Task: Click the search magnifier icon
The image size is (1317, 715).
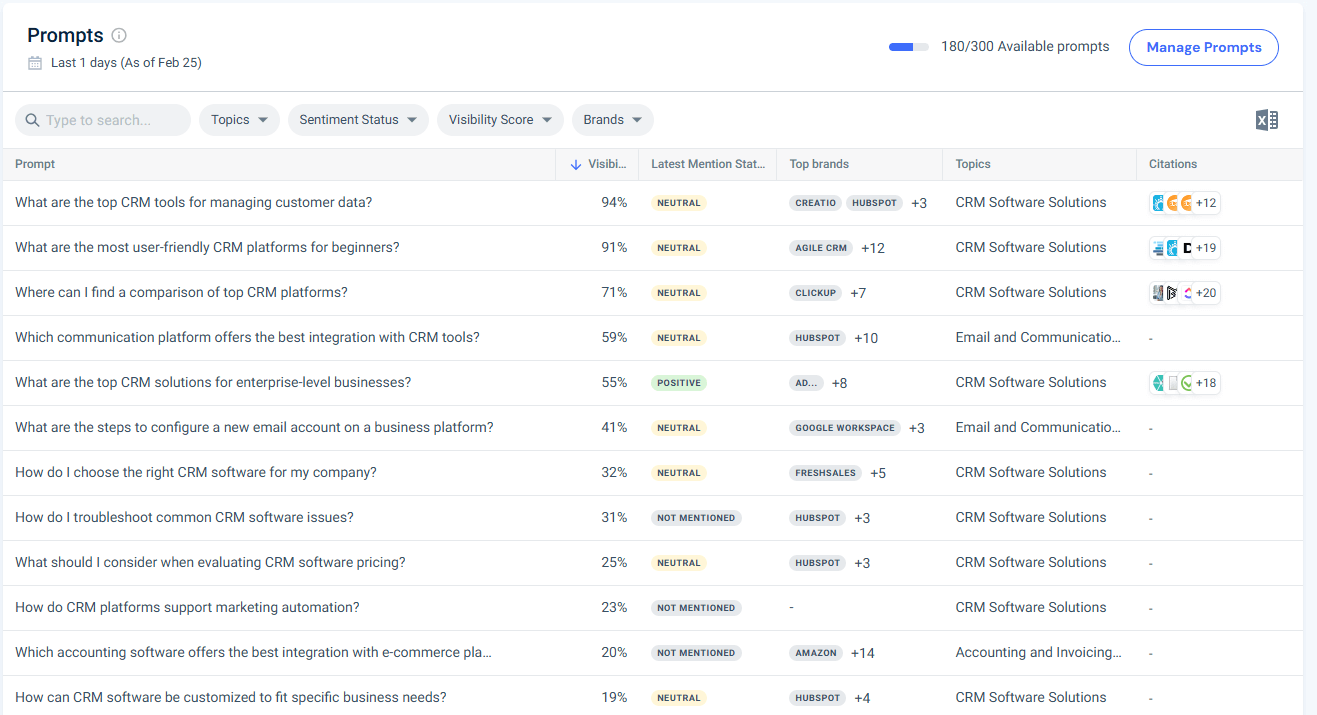Action: pos(33,120)
